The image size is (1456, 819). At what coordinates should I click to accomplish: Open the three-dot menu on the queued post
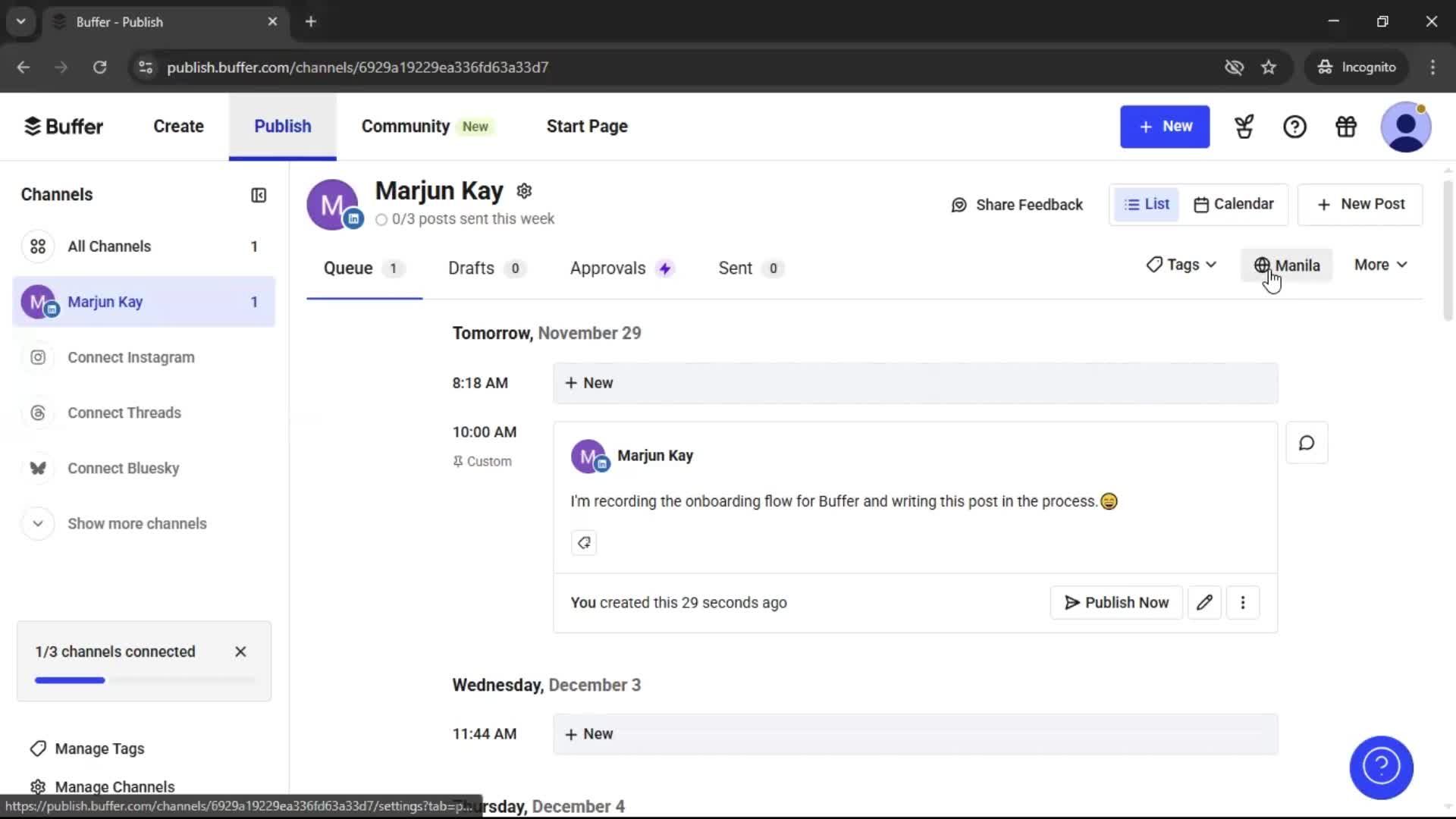[x=1243, y=602]
